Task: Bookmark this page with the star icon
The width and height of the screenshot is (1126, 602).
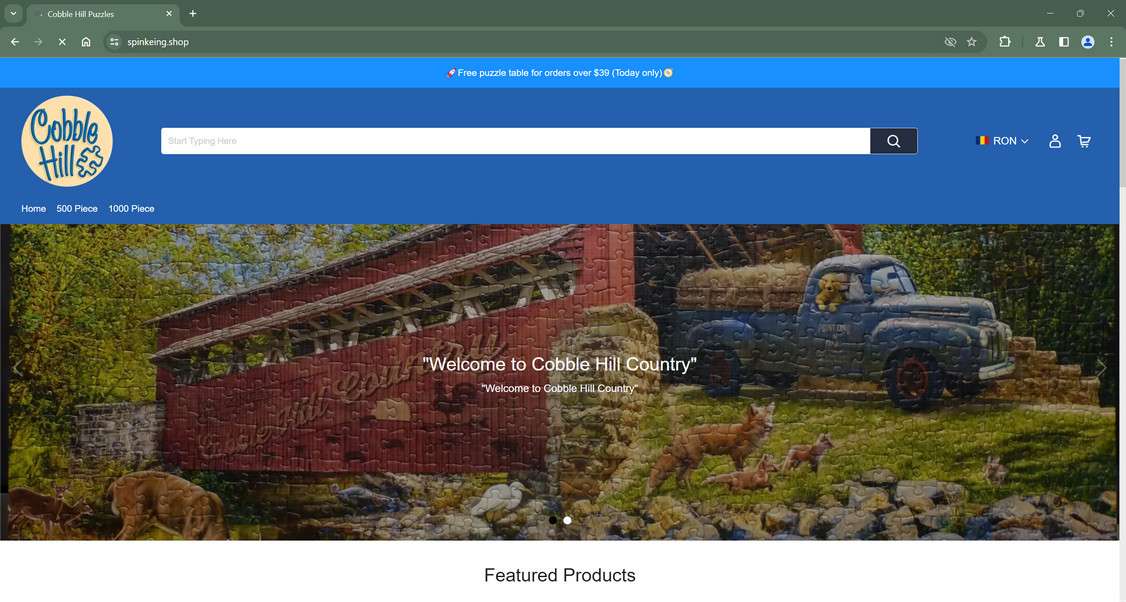Action: click(x=972, y=42)
